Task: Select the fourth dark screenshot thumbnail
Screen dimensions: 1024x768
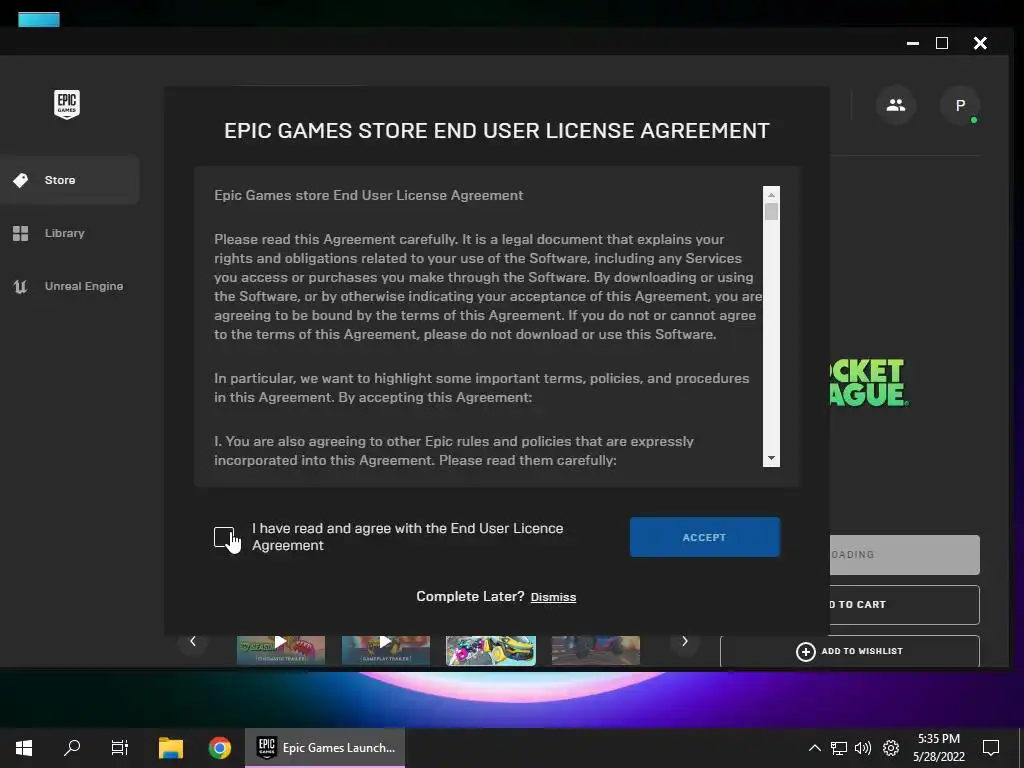Action: (x=596, y=650)
